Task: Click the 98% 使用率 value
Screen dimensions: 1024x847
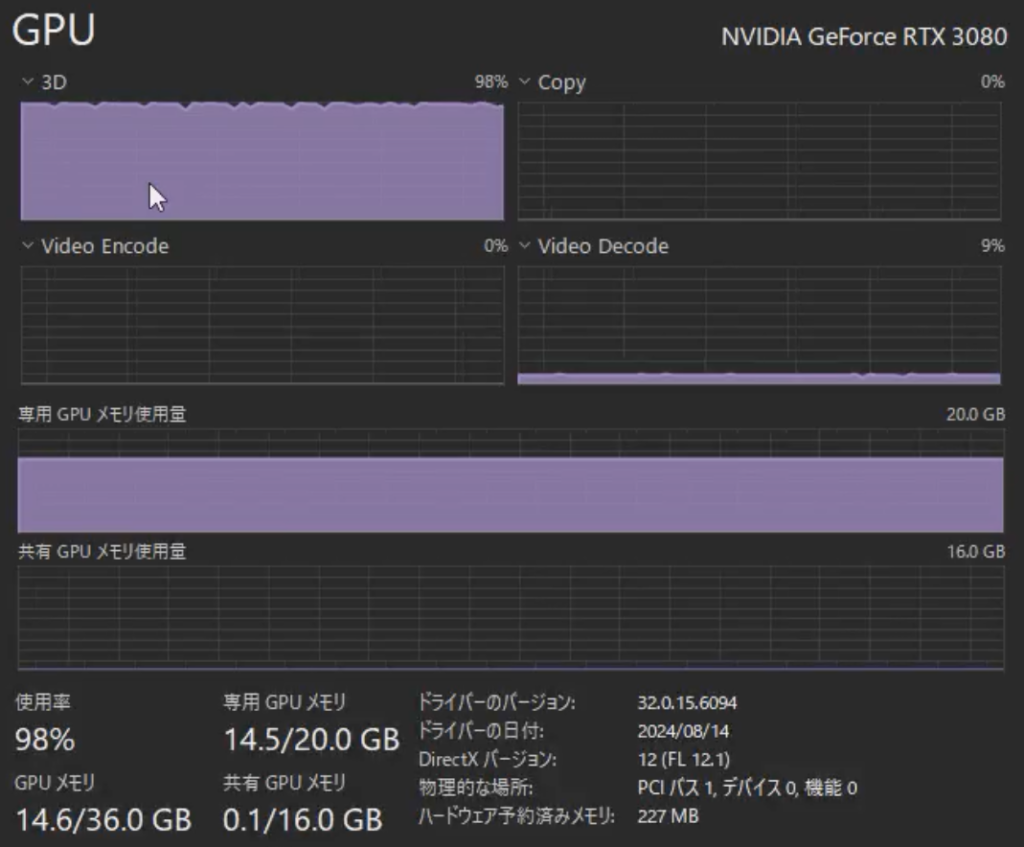Action: coord(45,740)
